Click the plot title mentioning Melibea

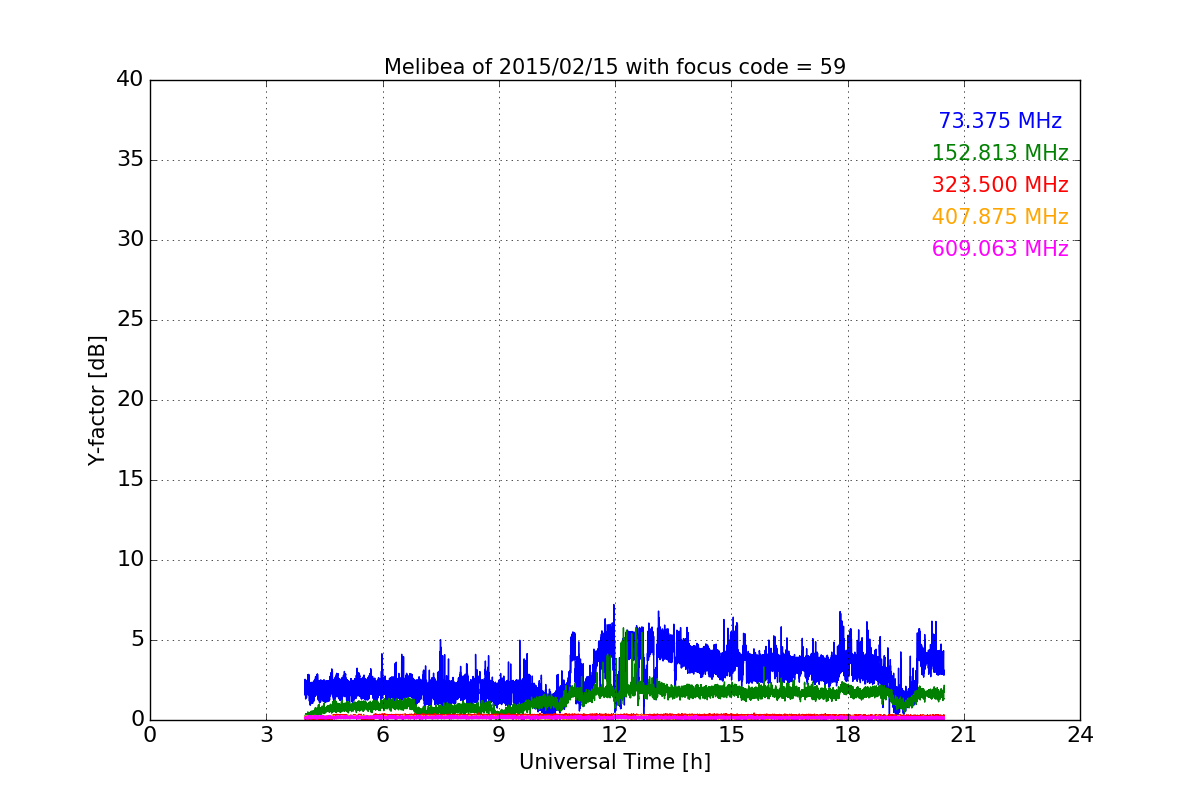[614, 67]
